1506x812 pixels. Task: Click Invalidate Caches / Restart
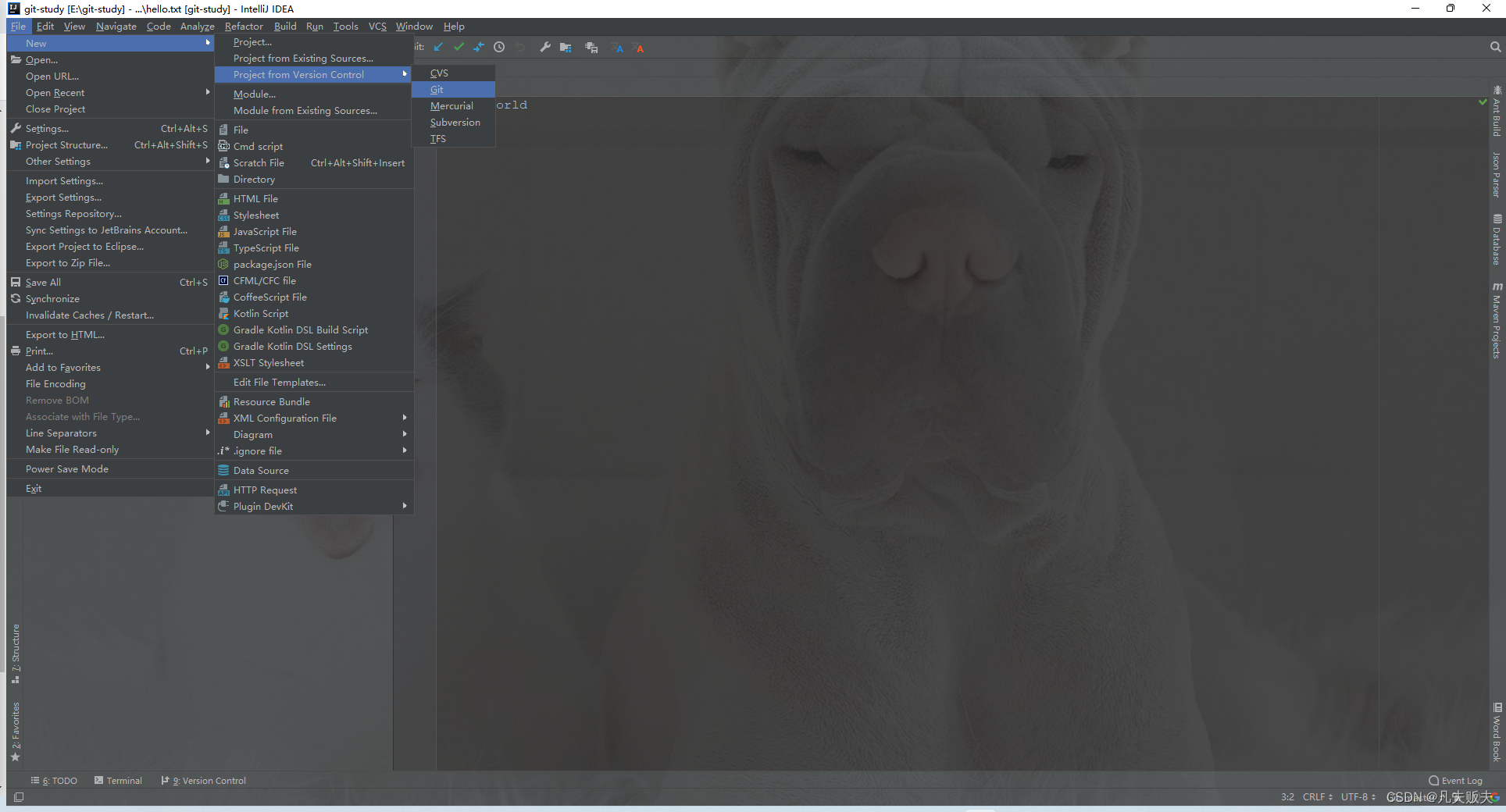pyautogui.click(x=110, y=315)
